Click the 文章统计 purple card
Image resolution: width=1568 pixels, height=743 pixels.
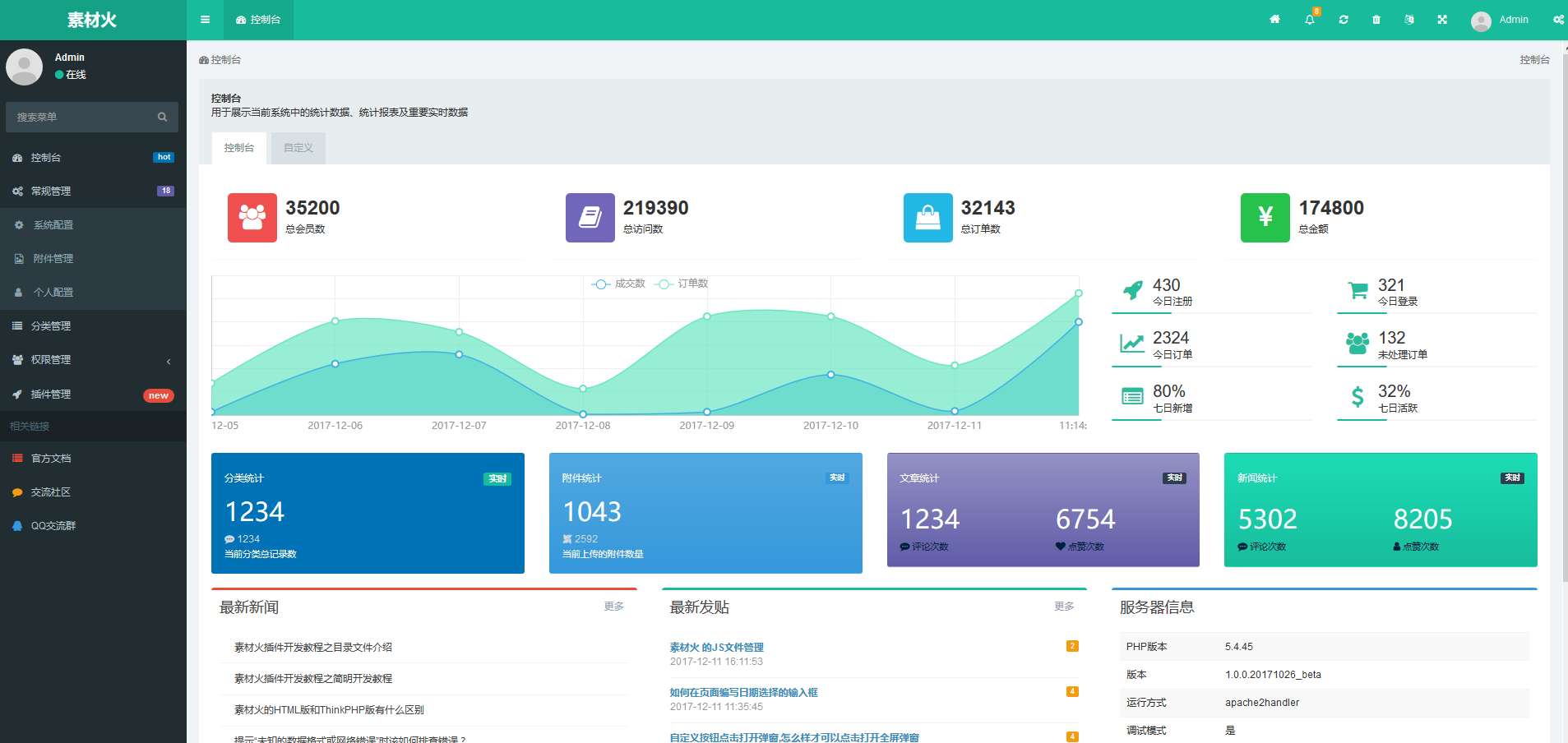[1043, 510]
